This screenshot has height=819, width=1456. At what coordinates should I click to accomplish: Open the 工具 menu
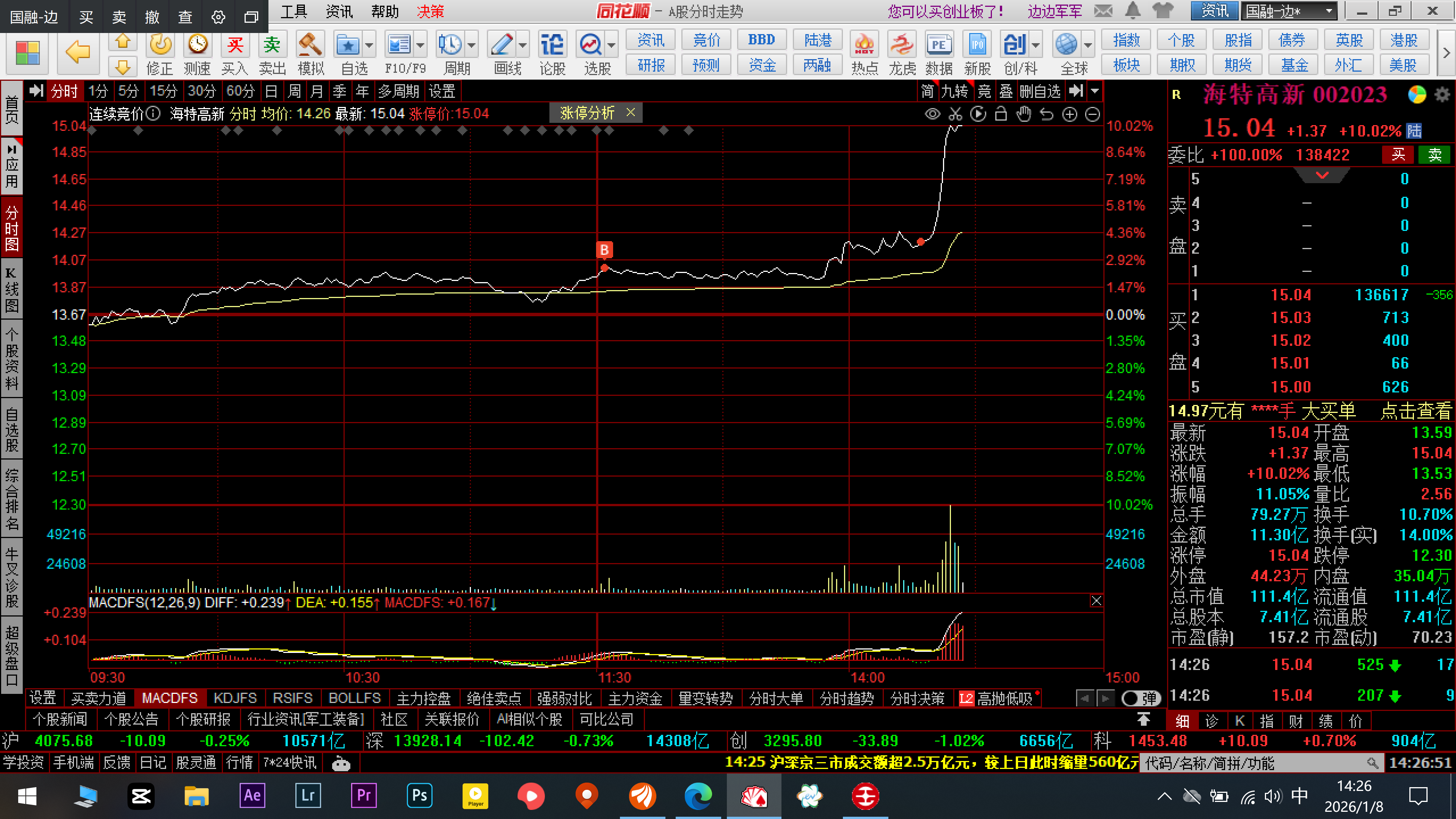(293, 12)
